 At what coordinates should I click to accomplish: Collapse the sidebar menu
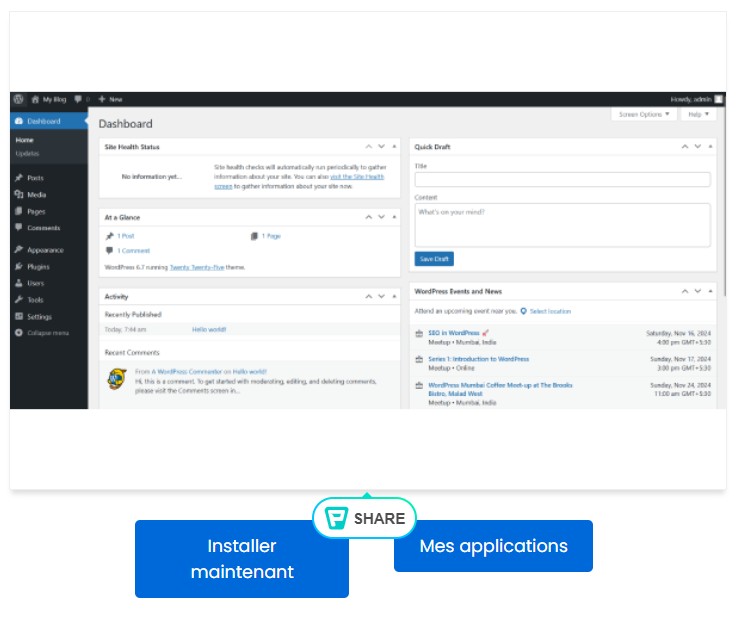click(42, 333)
